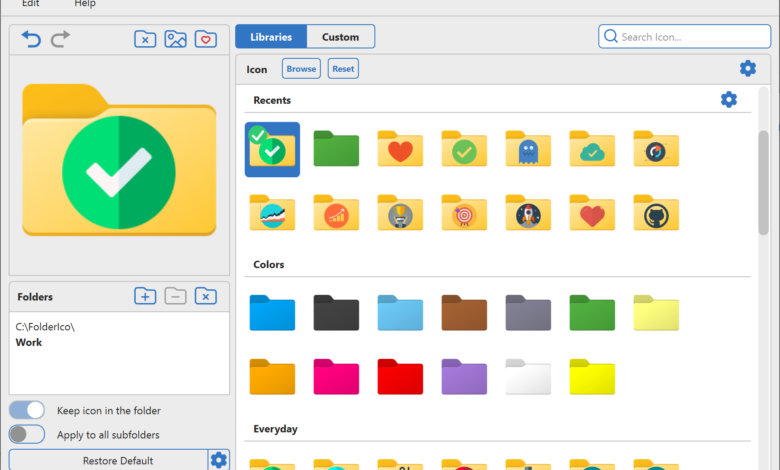The height and width of the screenshot is (470, 780).
Task: Select the GitHub cat folder icon
Action: point(656,212)
